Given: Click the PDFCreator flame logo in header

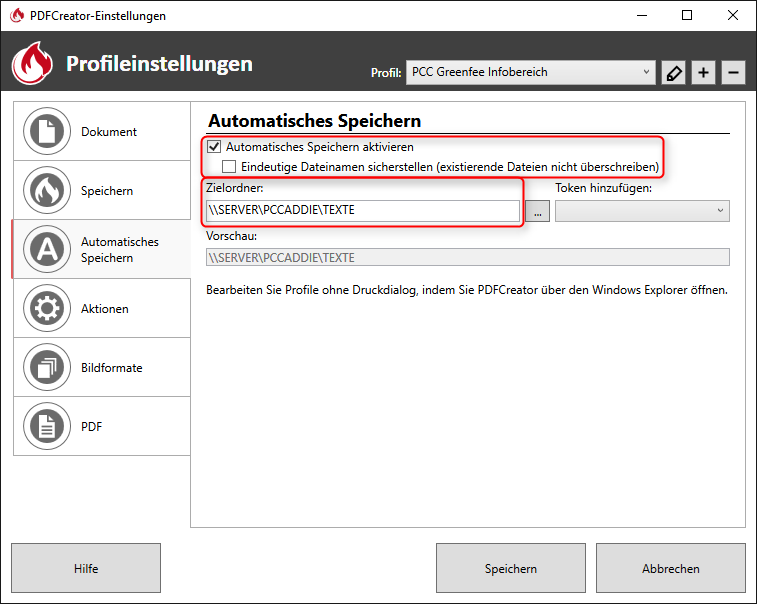Looking at the screenshot, I should coord(33,64).
